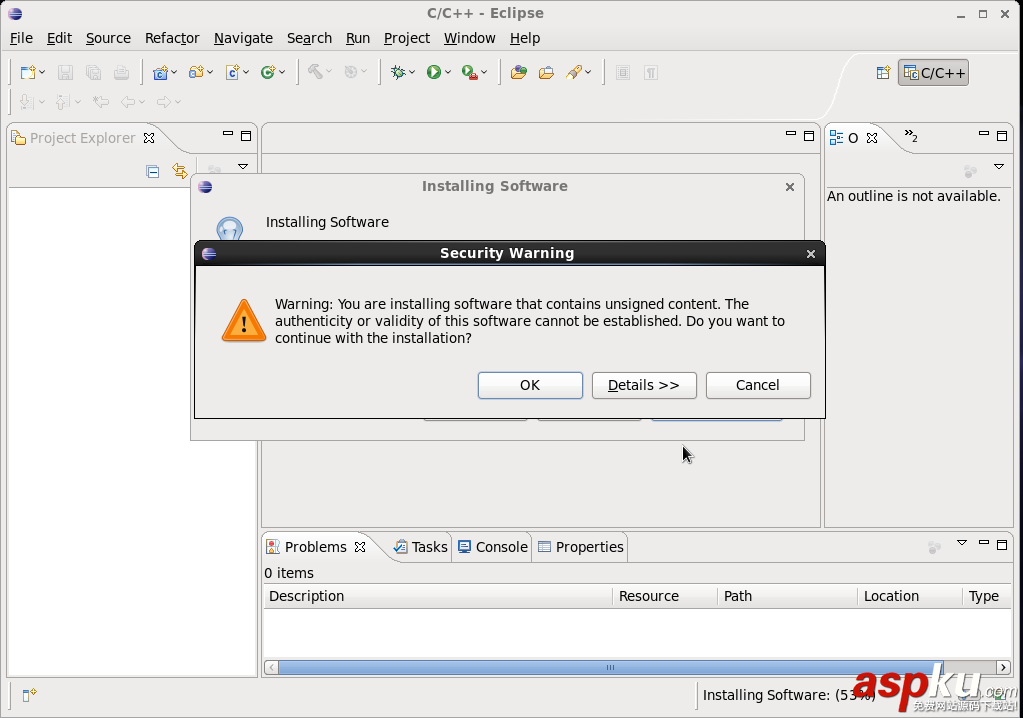Click the Problems scrollbar right arrow

click(1004, 667)
